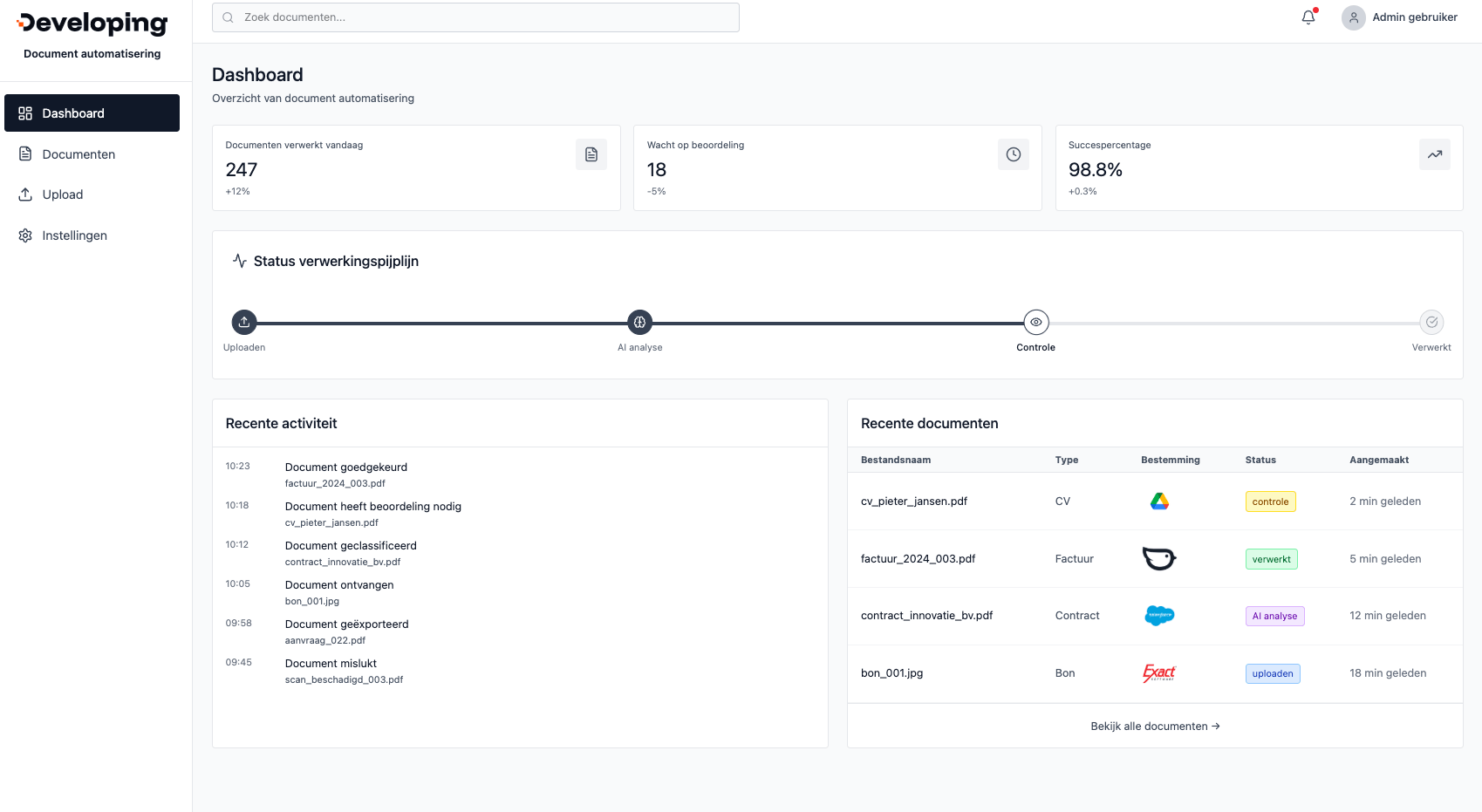This screenshot has height=812, width=1482.
Task: Click the document icon on verwerkt vandaag card
Action: (x=591, y=154)
